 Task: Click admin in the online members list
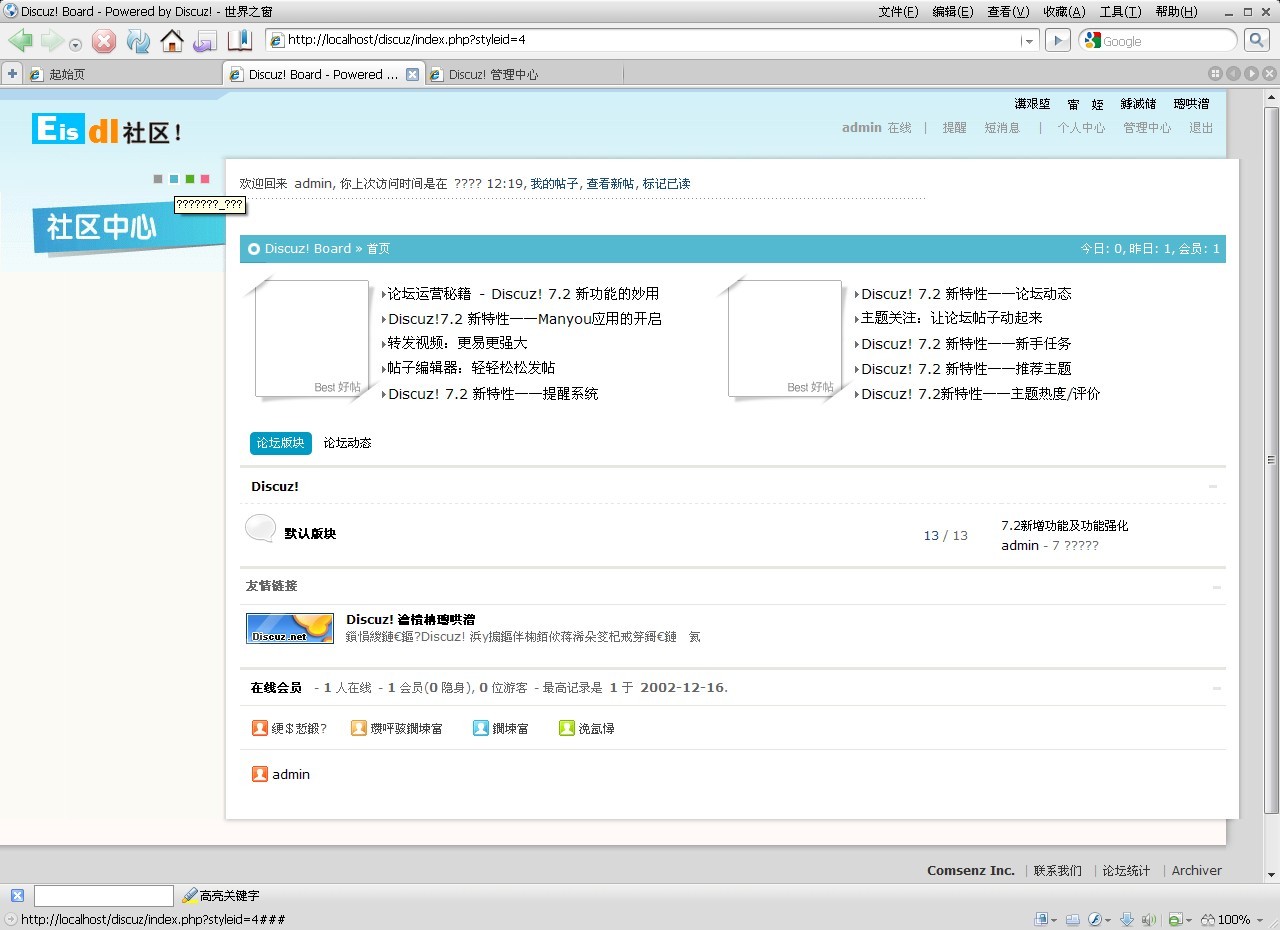291,774
